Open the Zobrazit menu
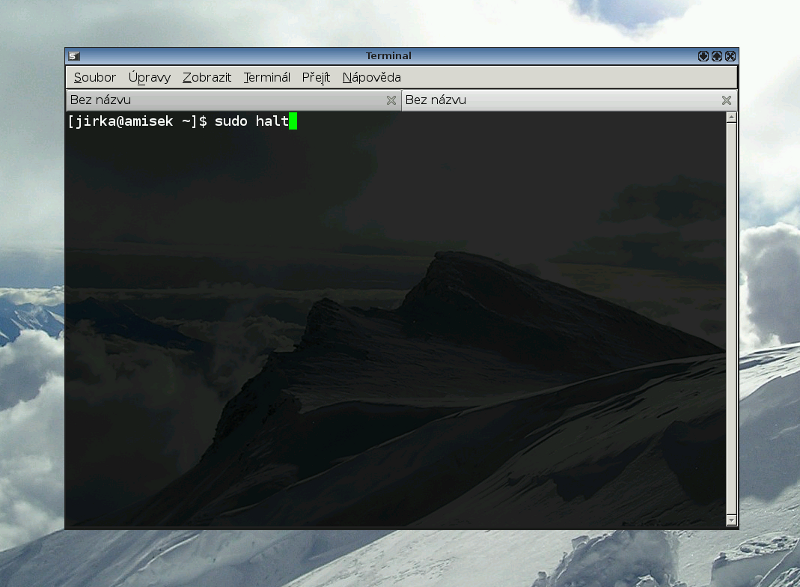Viewport: 800px width, 587px height. point(206,77)
